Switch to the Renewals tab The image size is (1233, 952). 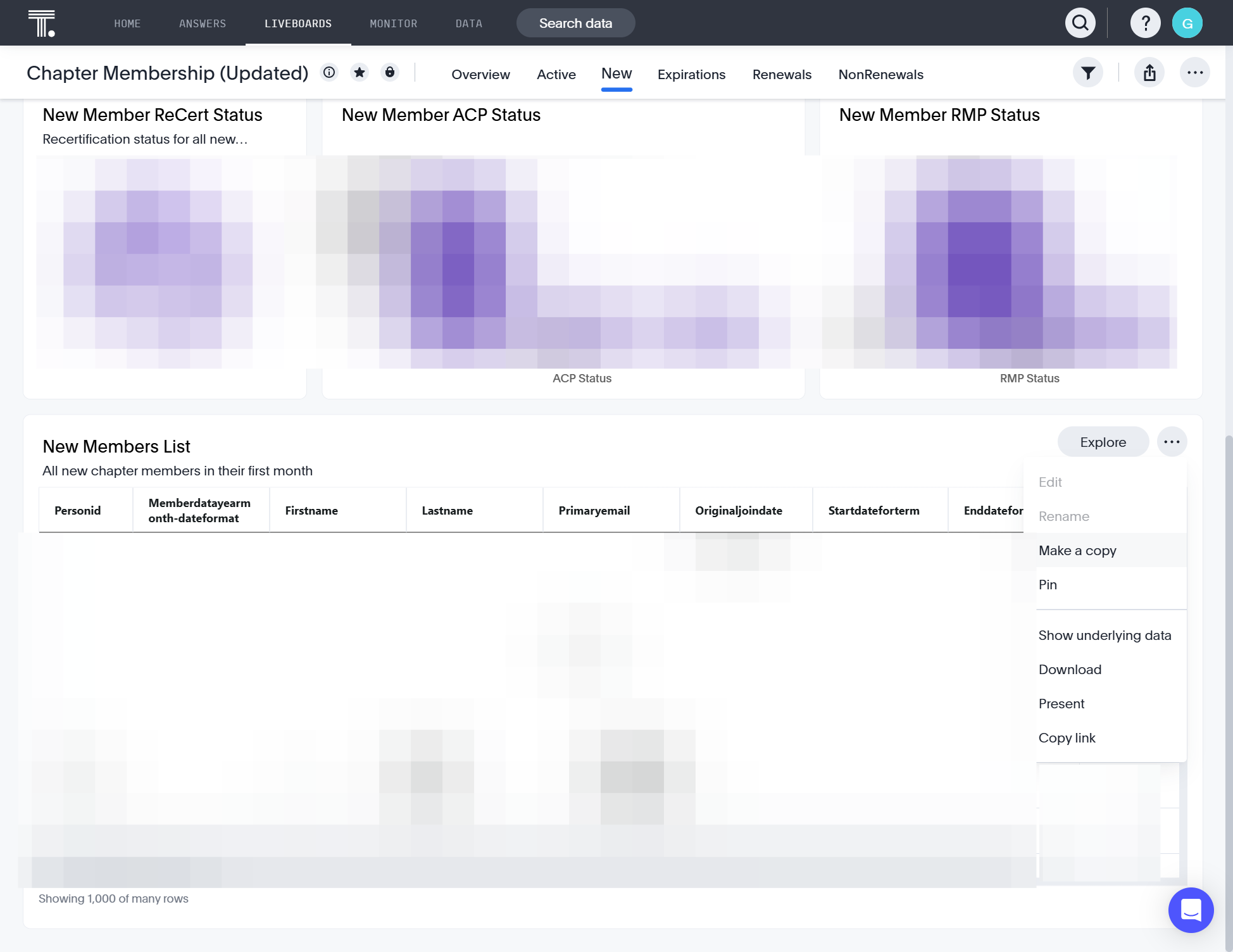(782, 75)
